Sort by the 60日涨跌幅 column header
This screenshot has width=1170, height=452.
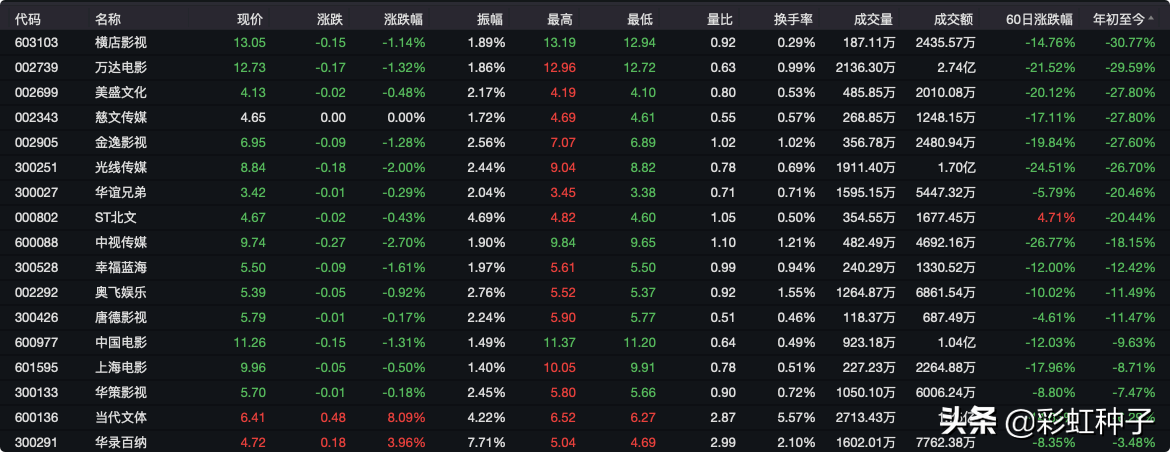click(1039, 20)
